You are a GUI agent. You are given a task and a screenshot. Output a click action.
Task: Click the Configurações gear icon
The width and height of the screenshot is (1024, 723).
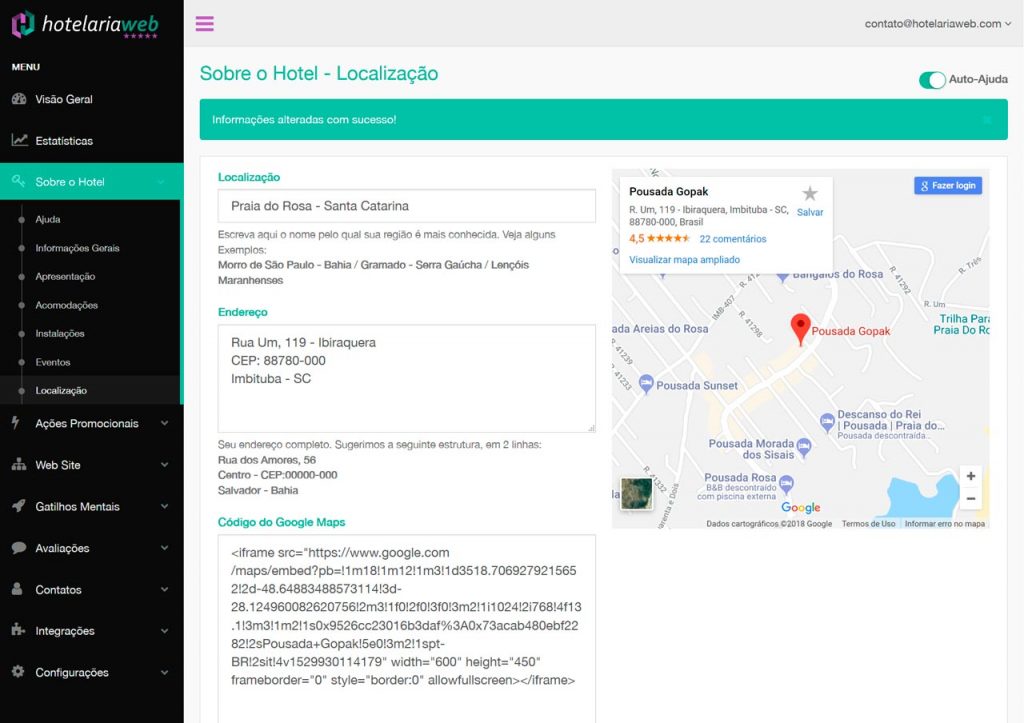pos(18,671)
